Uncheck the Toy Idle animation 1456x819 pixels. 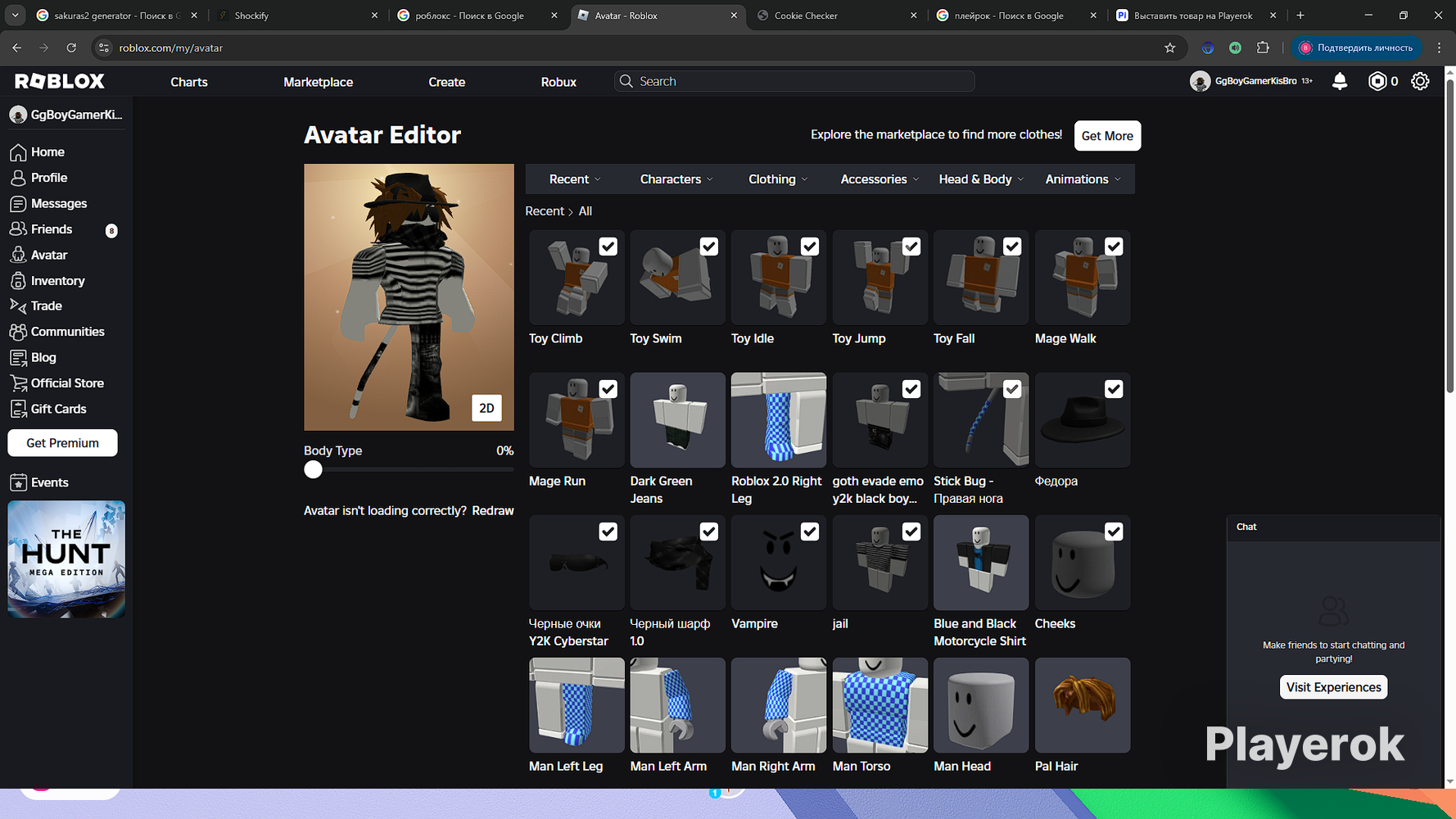click(810, 247)
